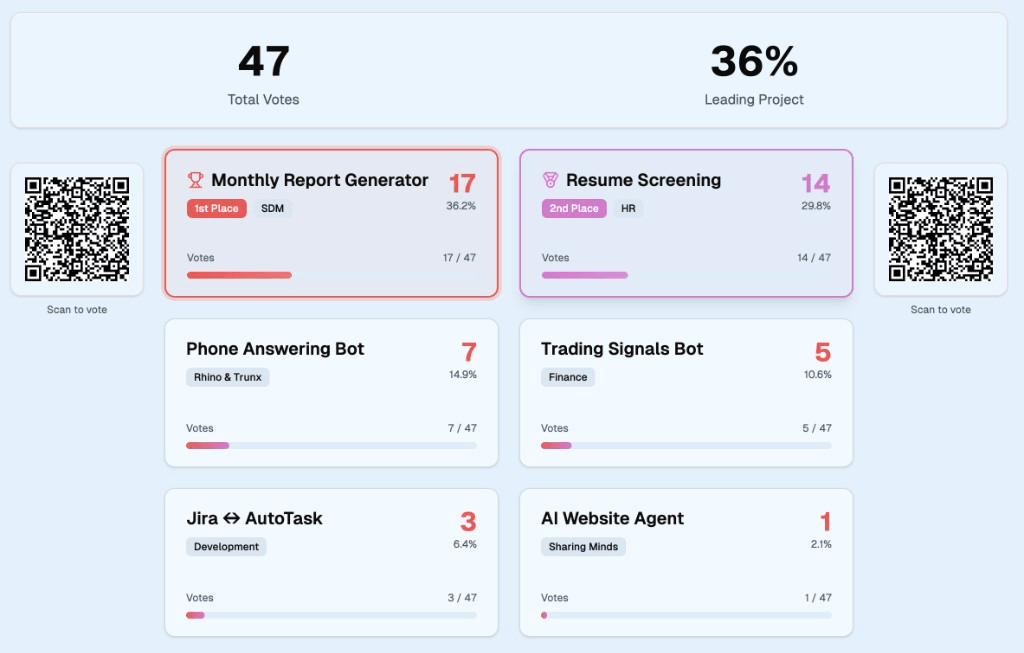Click the AI Website Agent progress bar

(x=686, y=615)
